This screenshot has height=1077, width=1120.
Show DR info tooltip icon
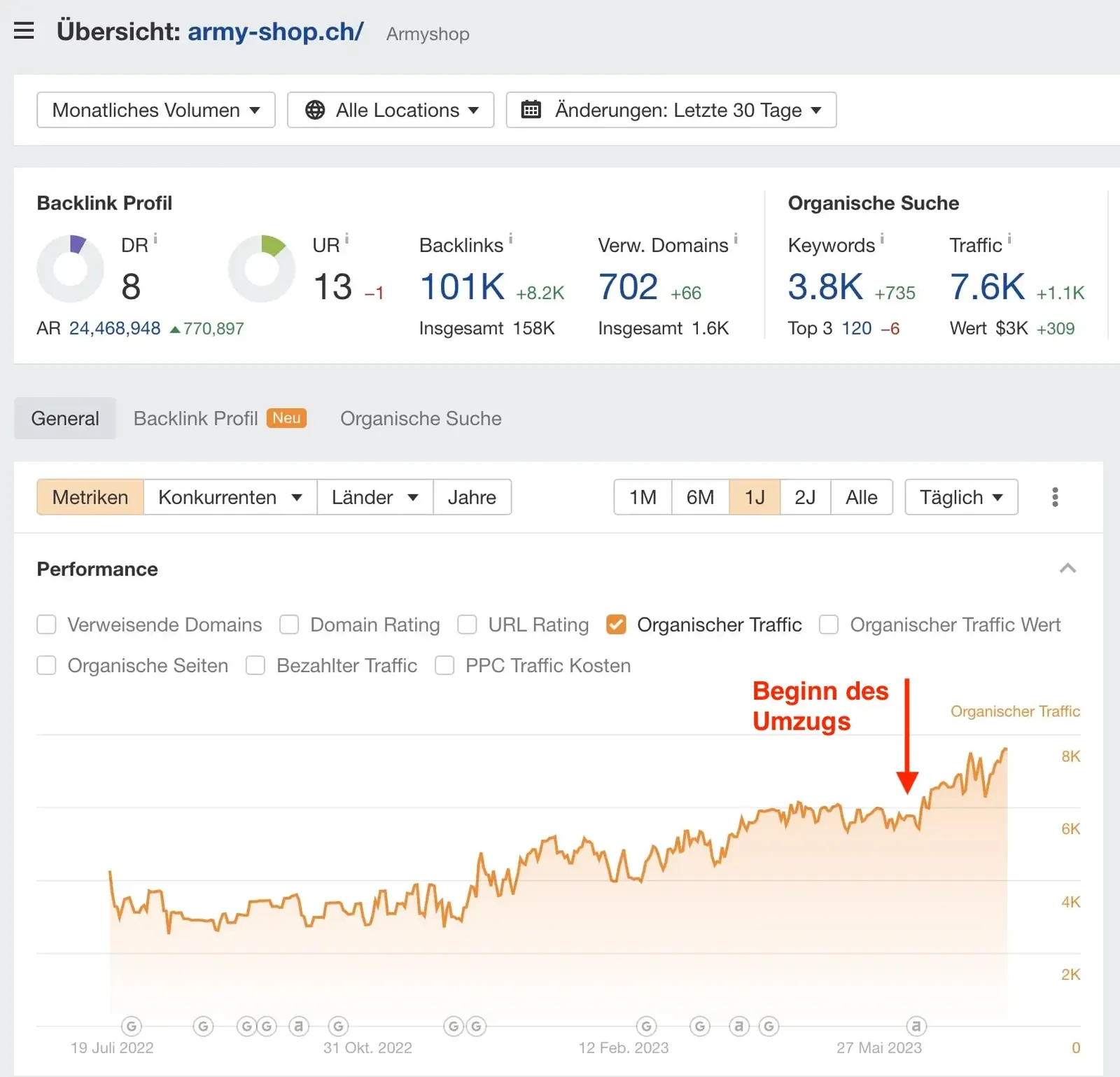(155, 239)
